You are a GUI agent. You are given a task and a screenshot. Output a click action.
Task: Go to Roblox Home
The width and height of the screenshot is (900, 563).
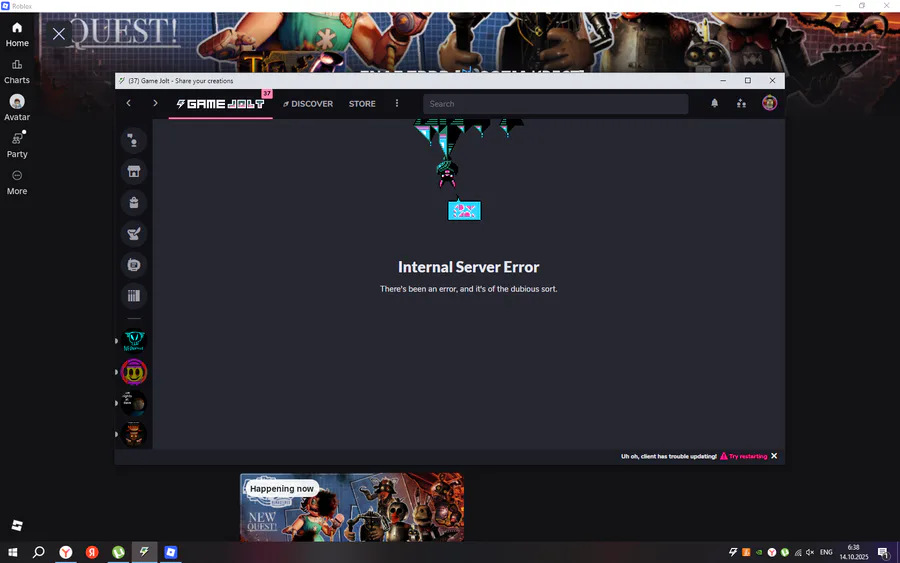pyautogui.click(x=17, y=34)
